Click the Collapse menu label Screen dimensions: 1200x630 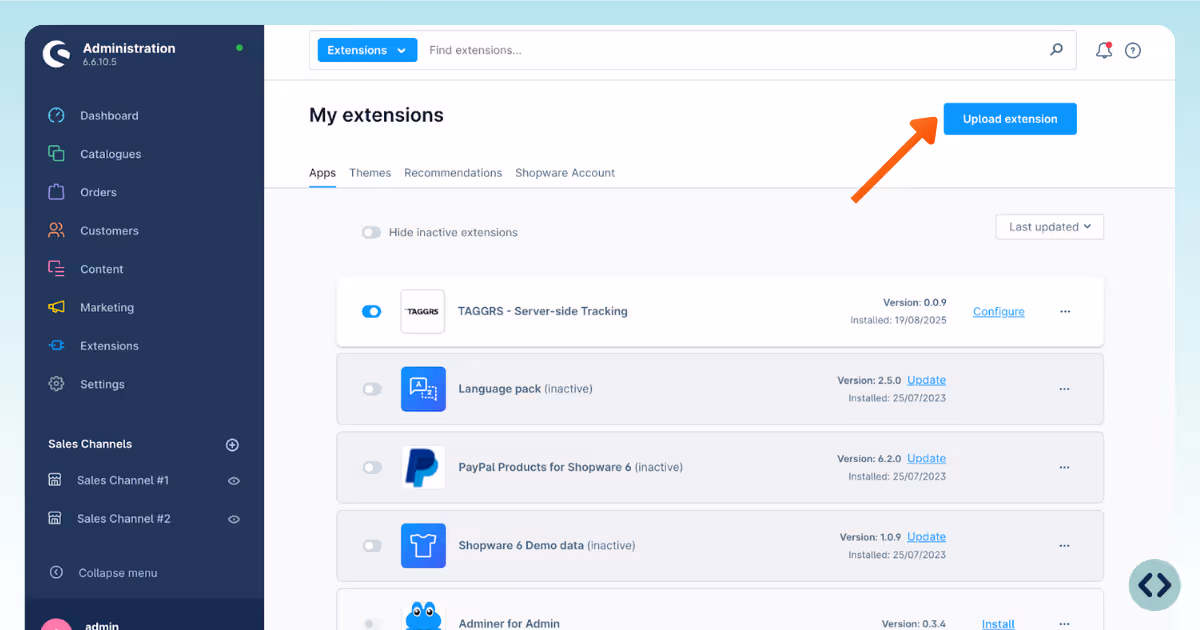tap(118, 573)
